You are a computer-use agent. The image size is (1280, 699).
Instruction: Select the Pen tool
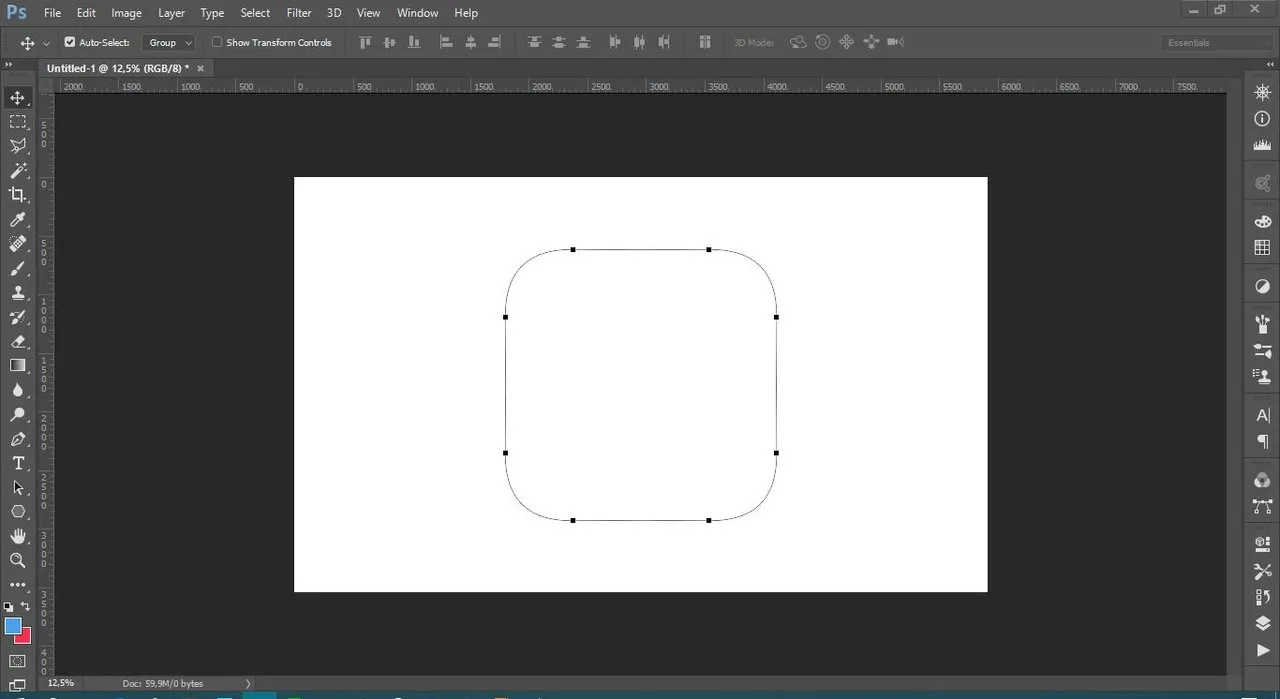point(18,439)
